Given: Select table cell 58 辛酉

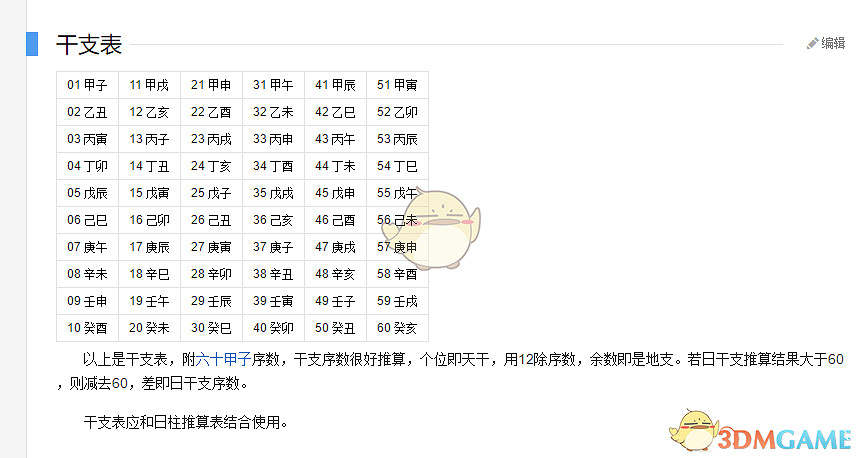Looking at the screenshot, I should coord(397,274).
